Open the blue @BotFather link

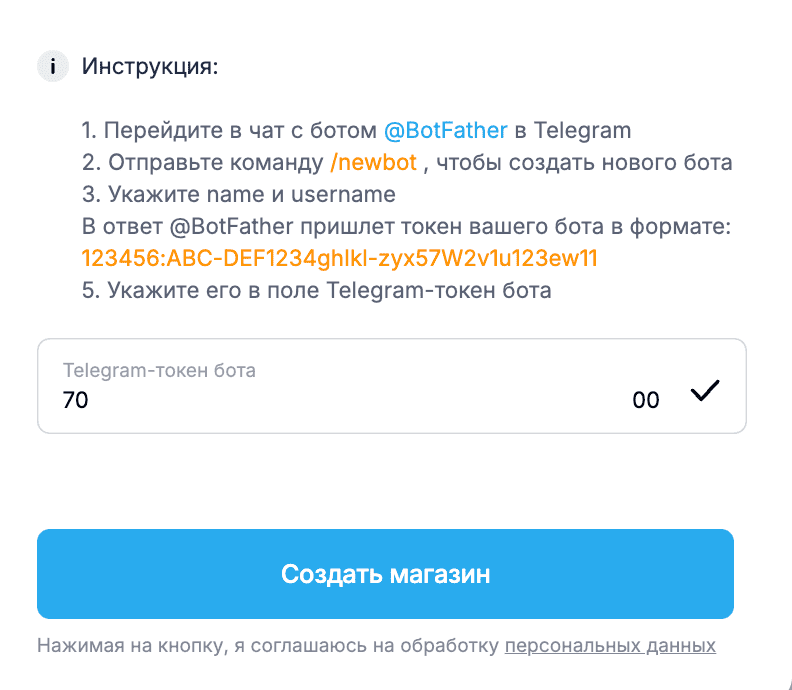(x=446, y=130)
